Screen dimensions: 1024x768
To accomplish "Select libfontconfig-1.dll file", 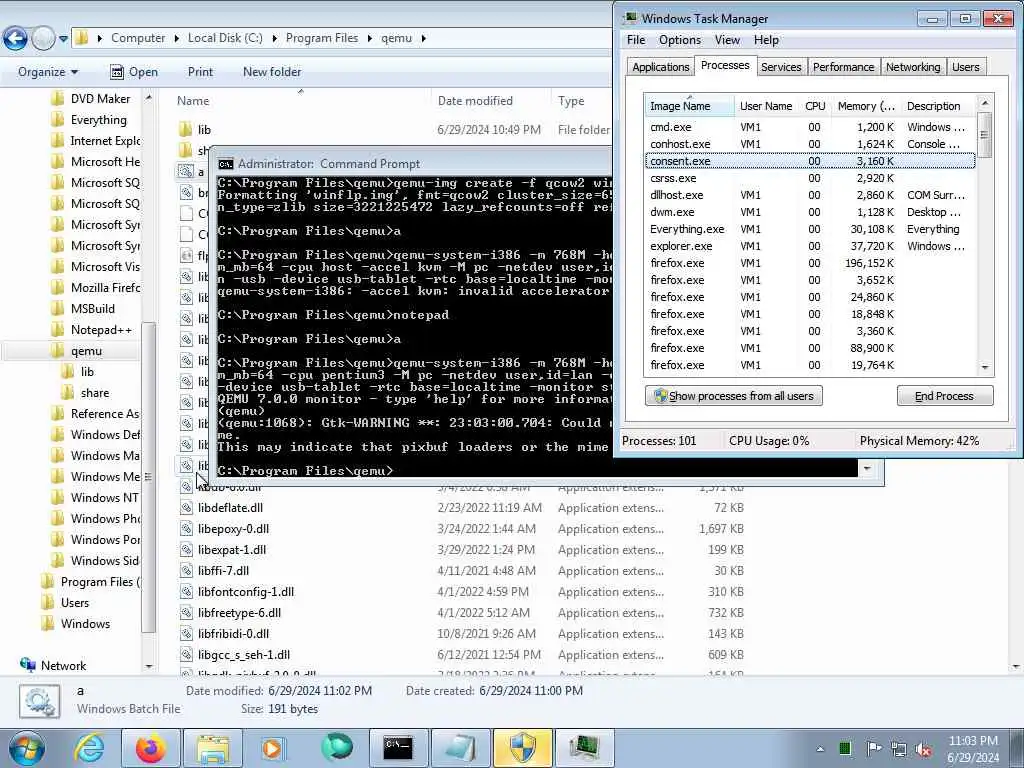I will 246,592.
